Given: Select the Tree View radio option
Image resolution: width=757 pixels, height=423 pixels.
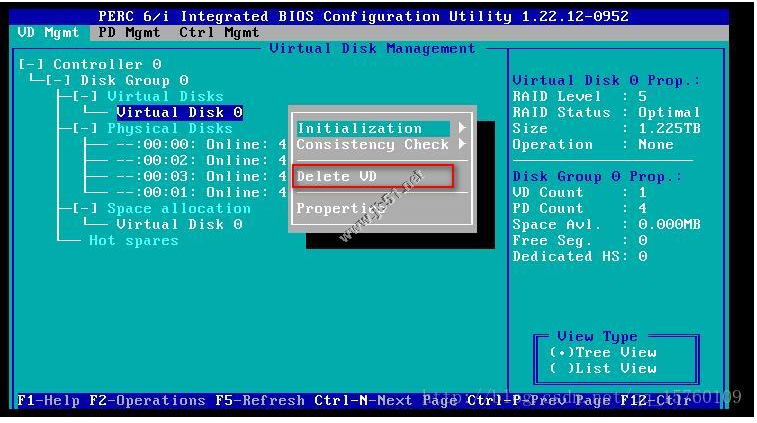Looking at the screenshot, I should (603, 352).
